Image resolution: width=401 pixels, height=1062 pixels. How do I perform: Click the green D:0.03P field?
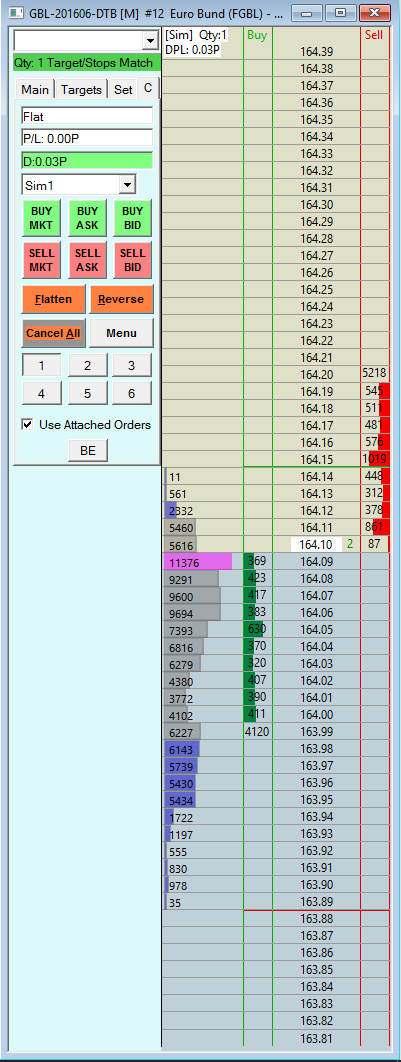tap(87, 161)
